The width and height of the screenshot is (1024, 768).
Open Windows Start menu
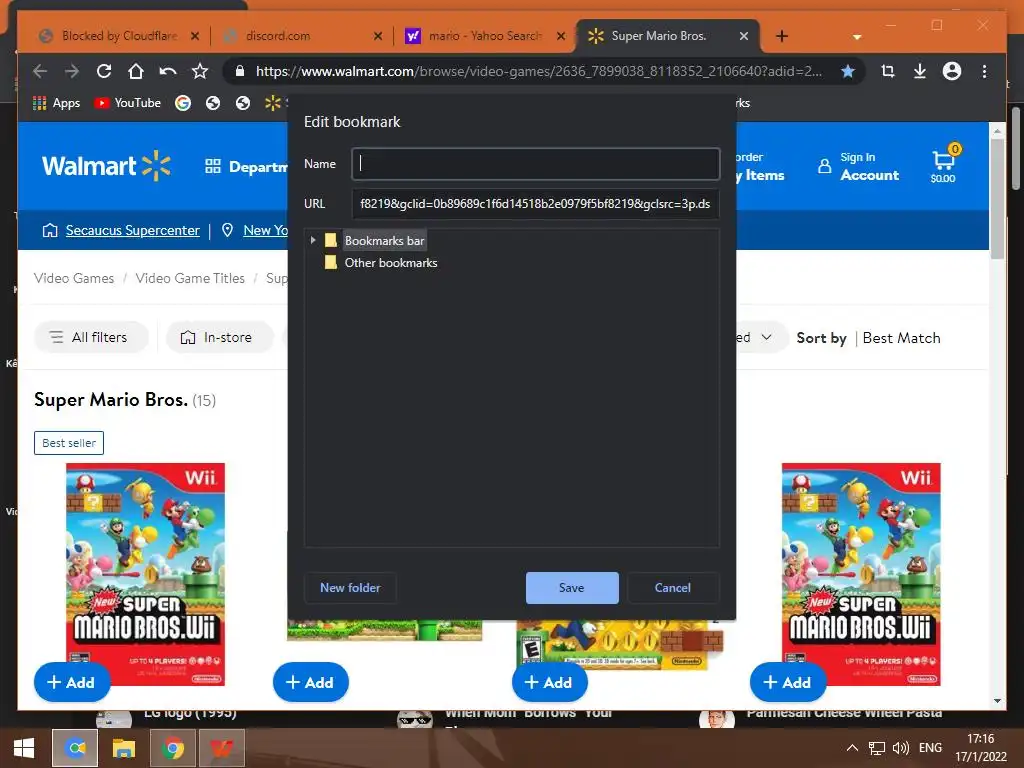point(24,748)
